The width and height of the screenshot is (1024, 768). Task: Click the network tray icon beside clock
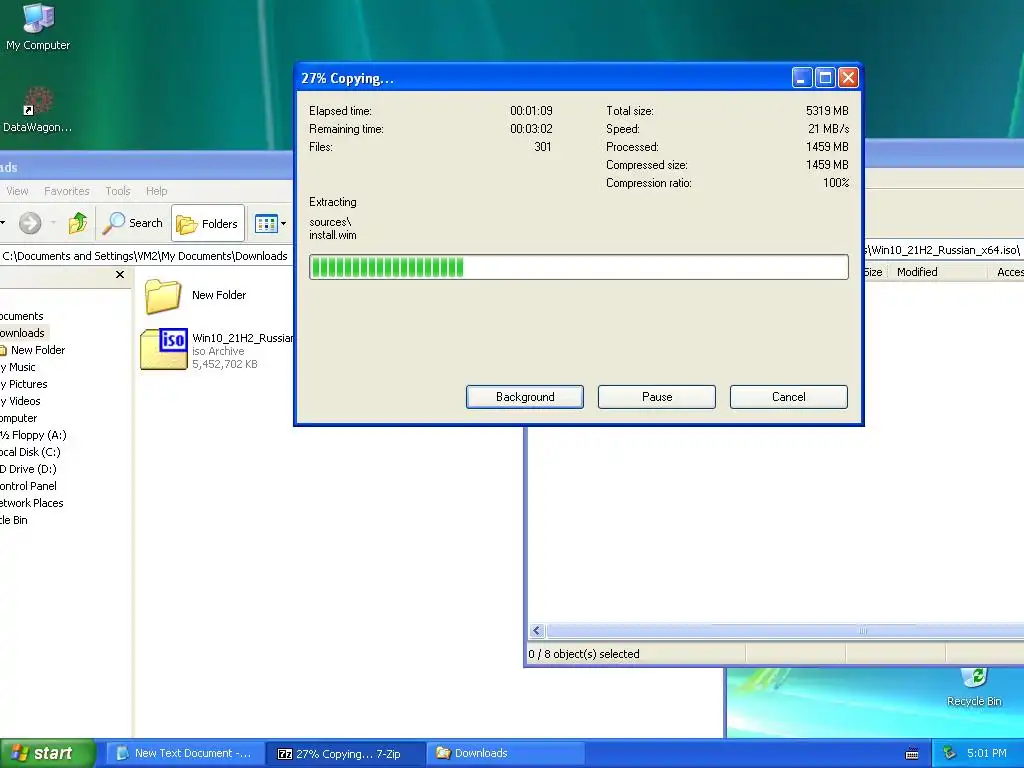click(x=950, y=754)
